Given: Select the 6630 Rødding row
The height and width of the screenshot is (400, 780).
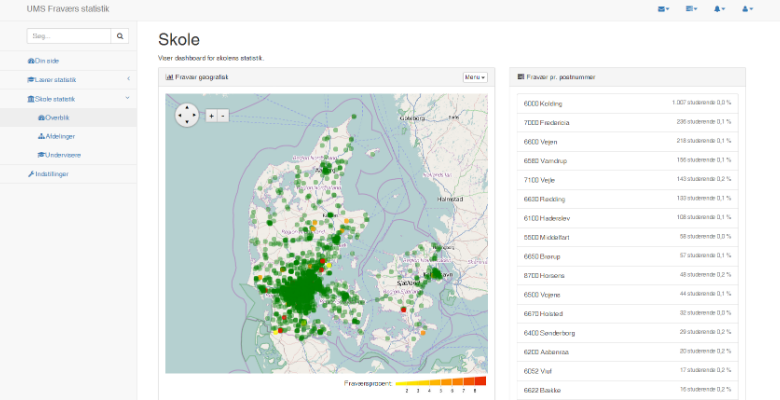Looking at the screenshot, I should [x=627, y=199].
